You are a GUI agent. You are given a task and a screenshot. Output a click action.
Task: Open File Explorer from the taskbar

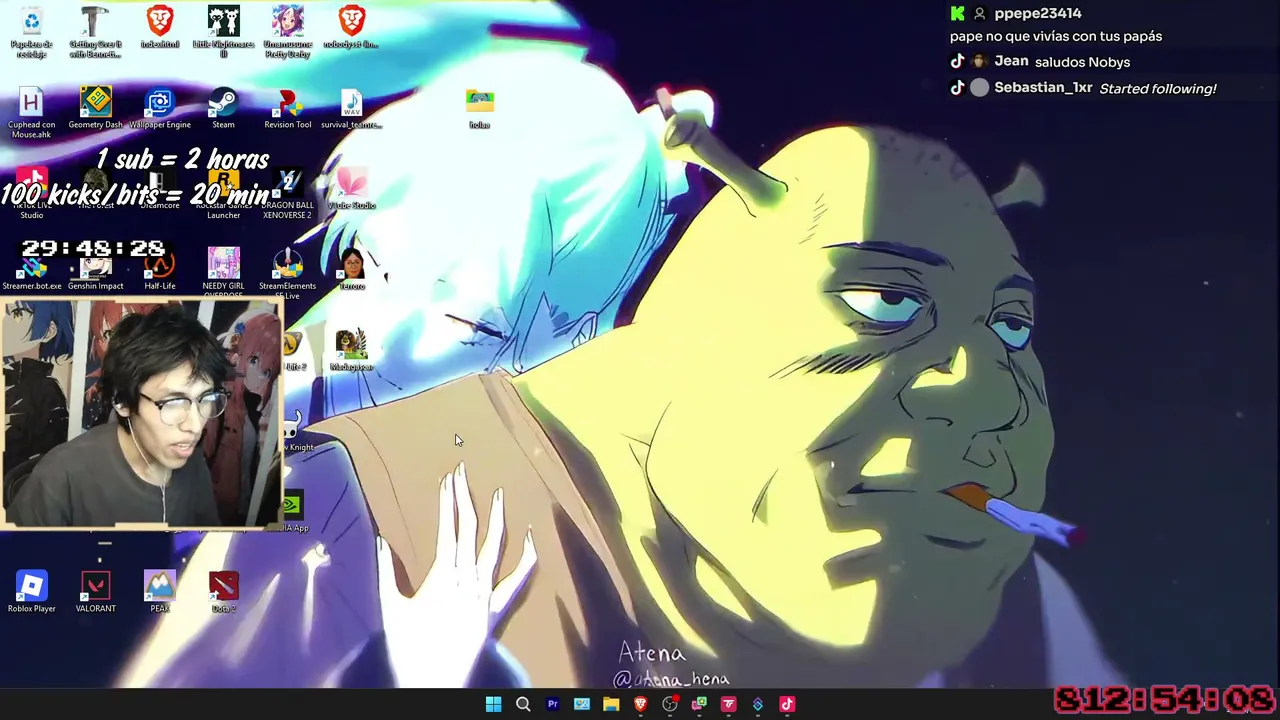(611, 704)
